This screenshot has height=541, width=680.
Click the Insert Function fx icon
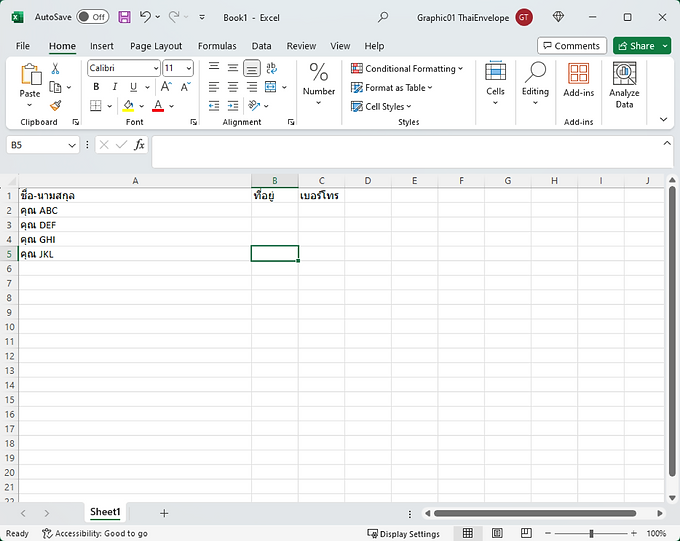point(139,144)
